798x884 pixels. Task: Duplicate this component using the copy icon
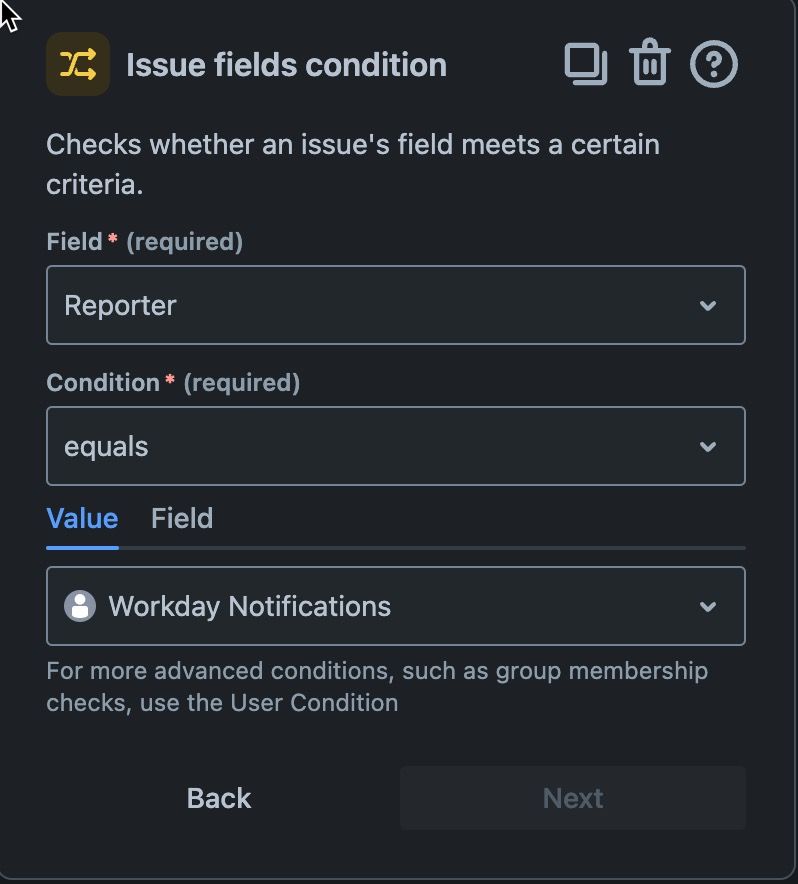(x=586, y=65)
